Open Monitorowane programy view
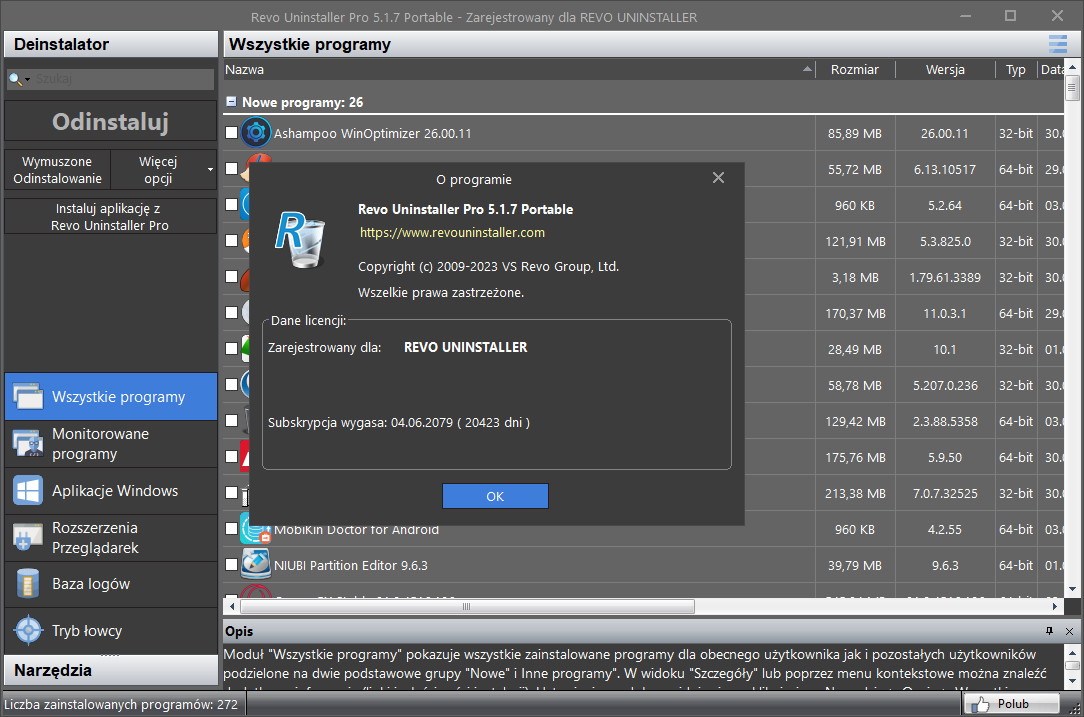This screenshot has height=717, width=1084. coord(111,444)
